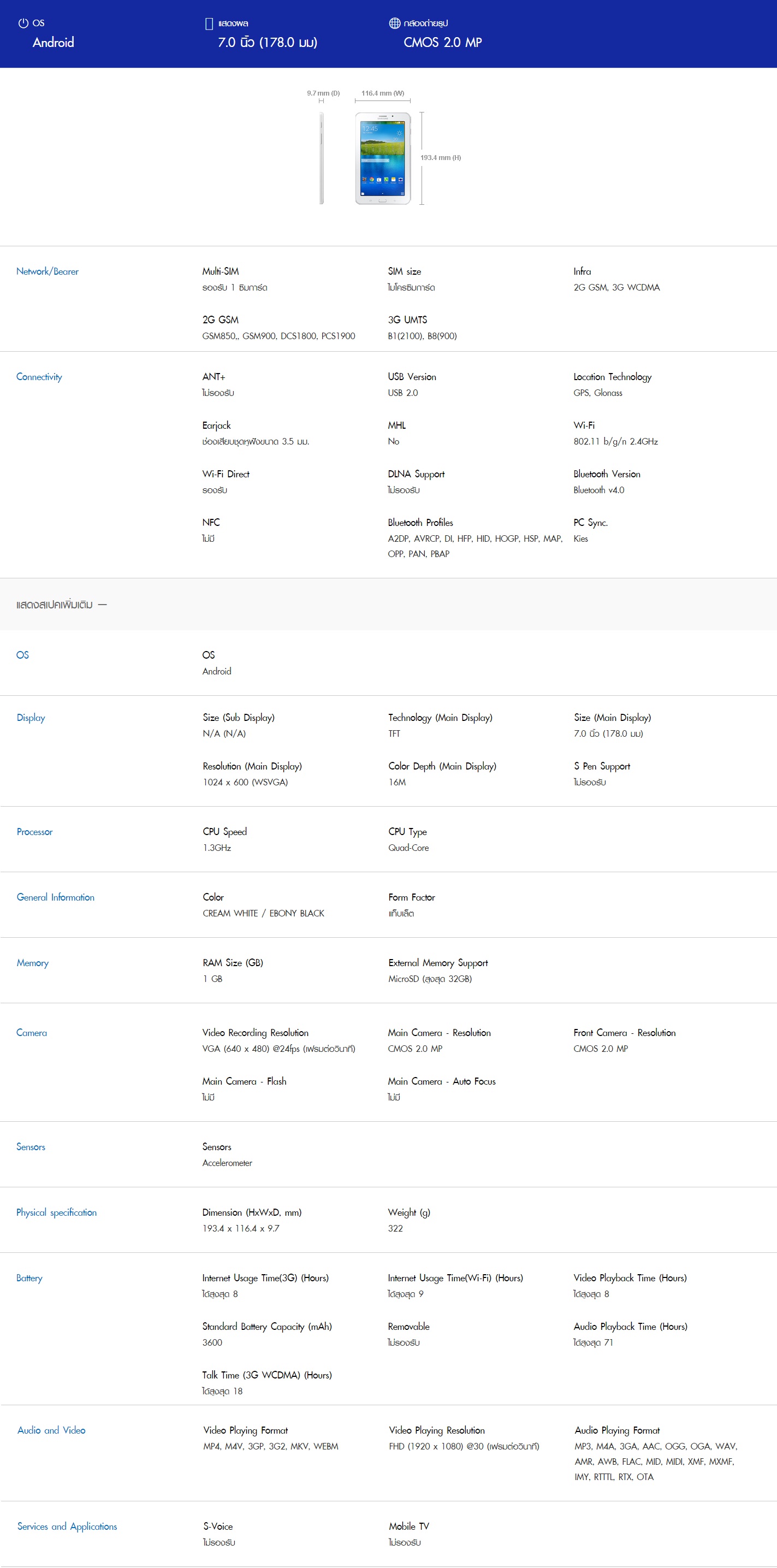This screenshot has height=1568, width=777.
Task: Select the Physical specification category heading
Action: point(57,1212)
